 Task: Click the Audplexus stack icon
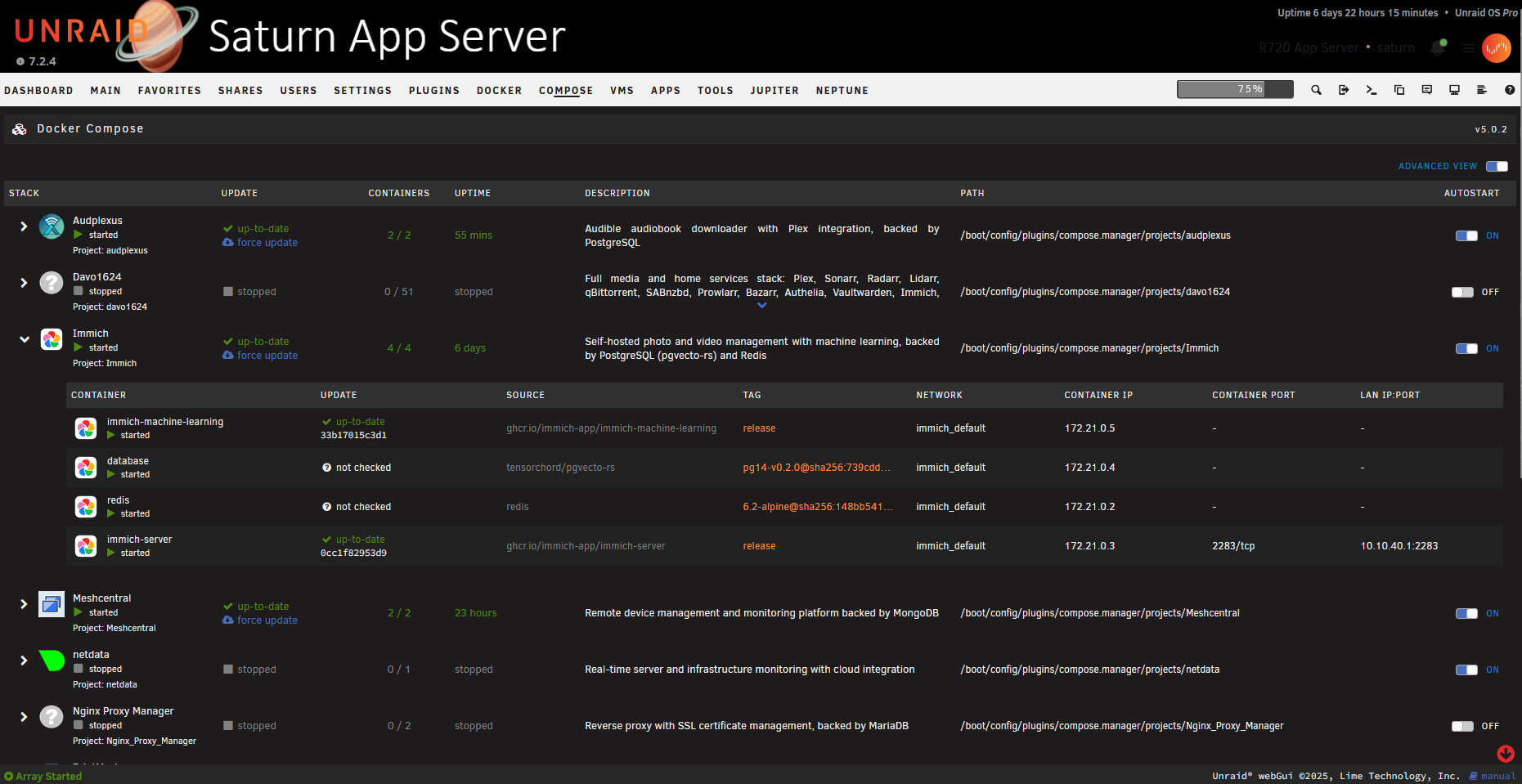tap(52, 226)
